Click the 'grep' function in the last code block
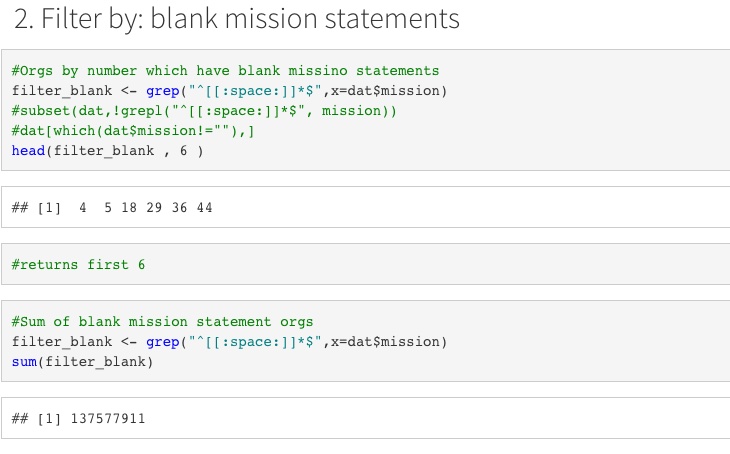Viewport: 730px width, 454px height. pyautogui.click(x=162, y=342)
